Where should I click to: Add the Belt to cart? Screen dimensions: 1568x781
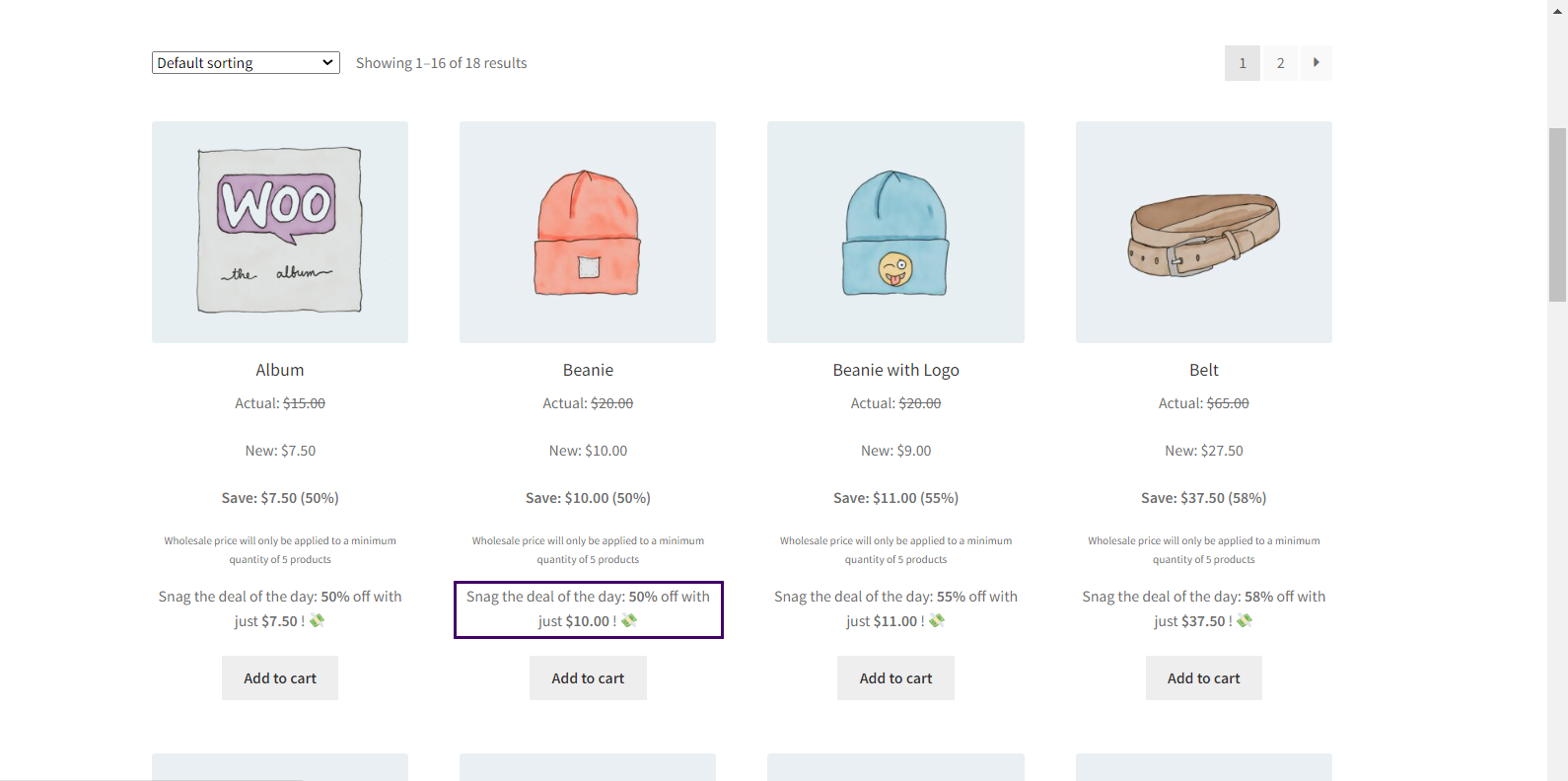[x=1203, y=678]
